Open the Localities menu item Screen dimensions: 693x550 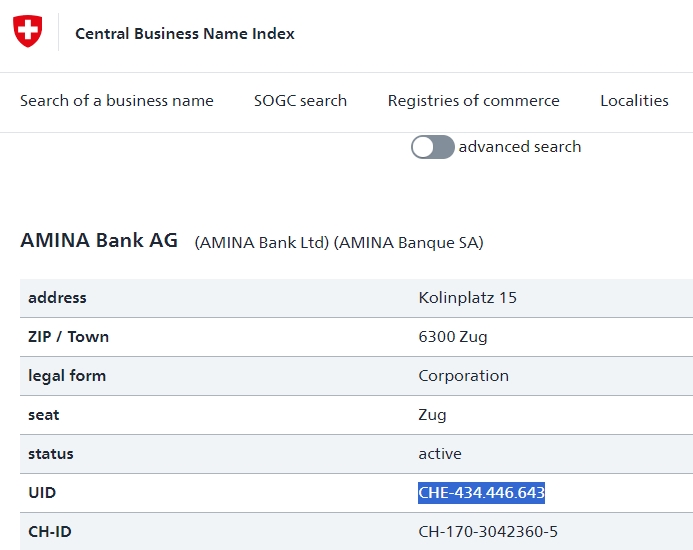634,101
